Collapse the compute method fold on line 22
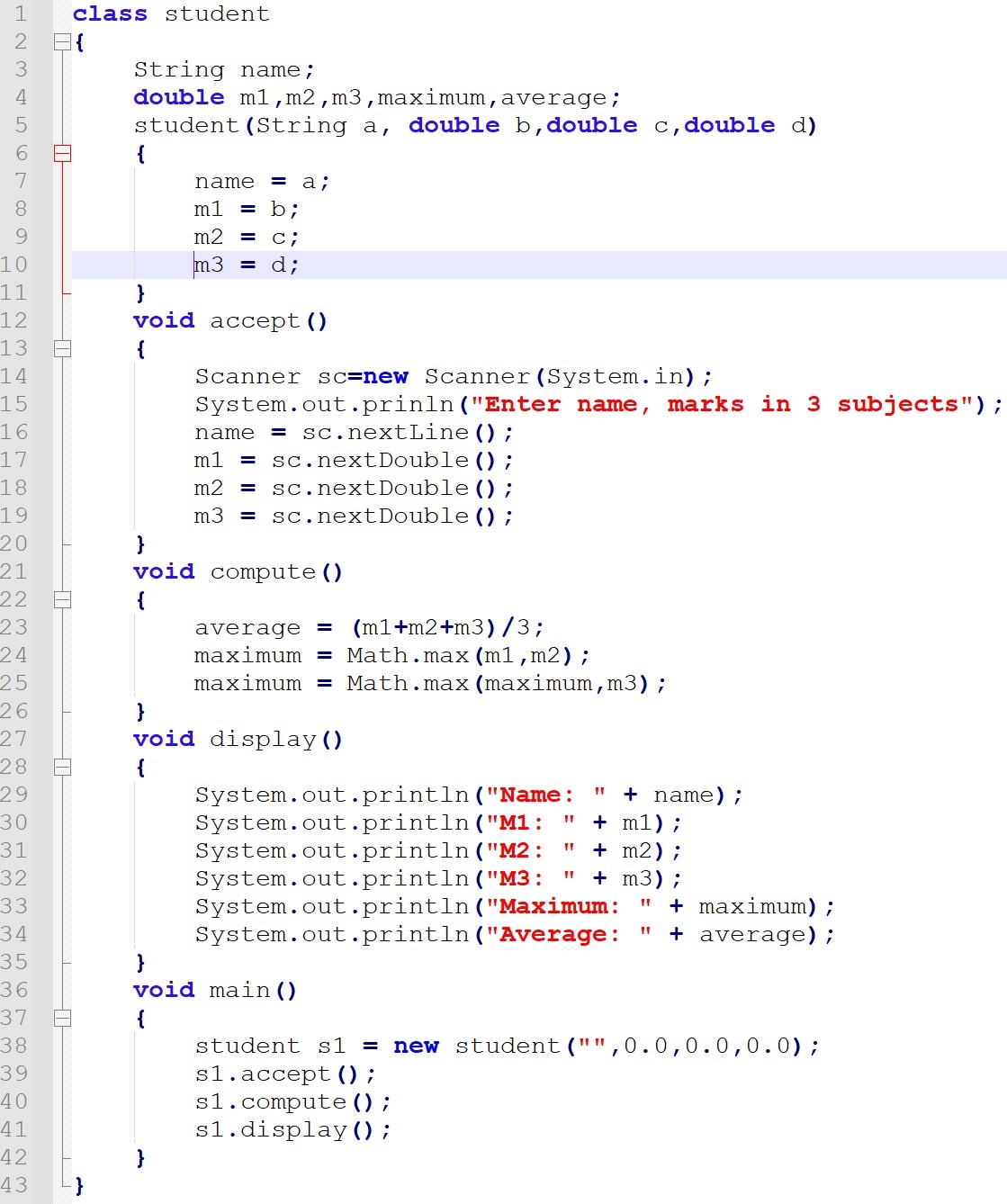Image resolution: width=1007 pixels, height=1204 pixels. [x=62, y=599]
